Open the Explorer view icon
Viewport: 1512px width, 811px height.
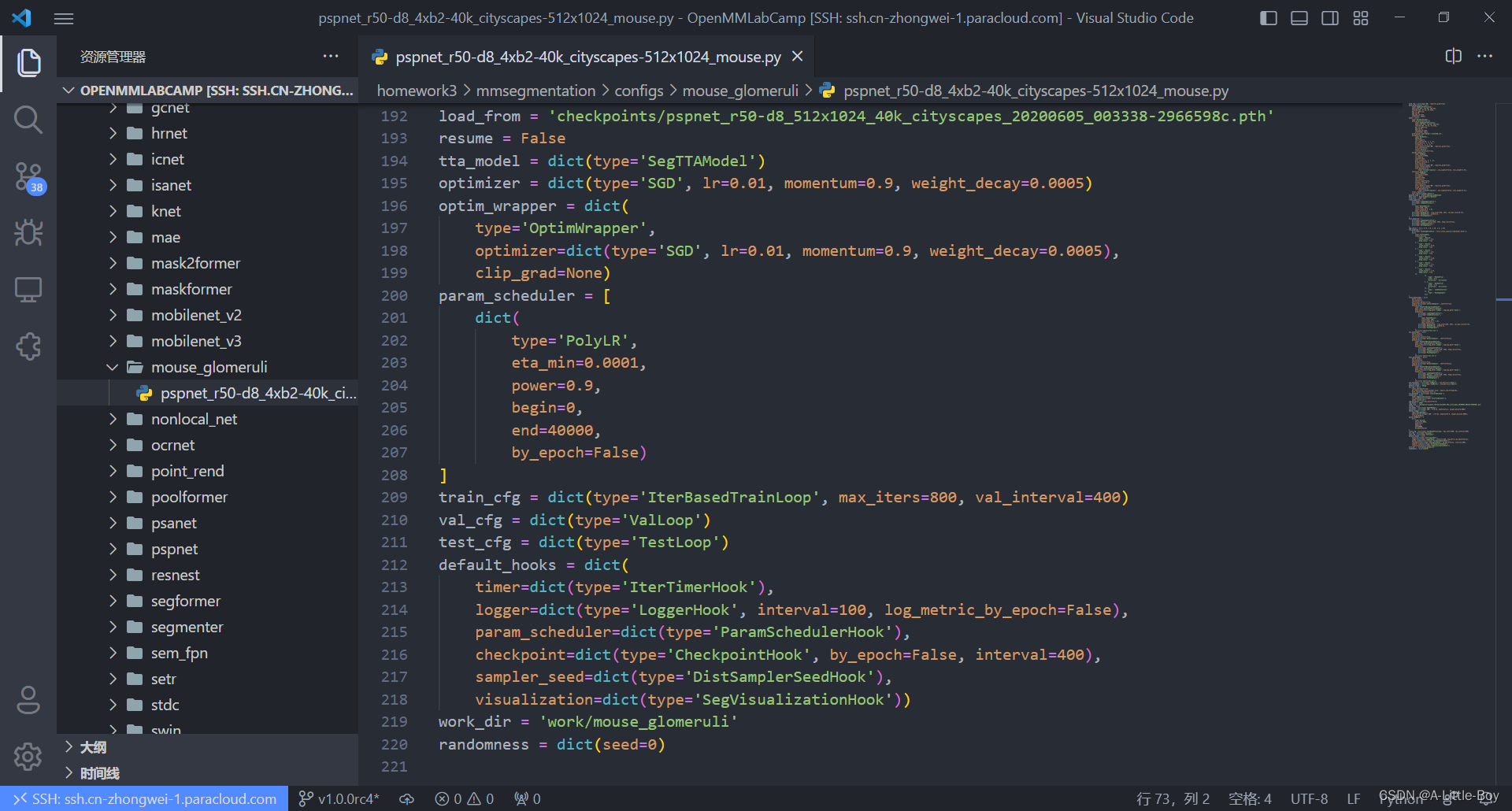[28, 63]
